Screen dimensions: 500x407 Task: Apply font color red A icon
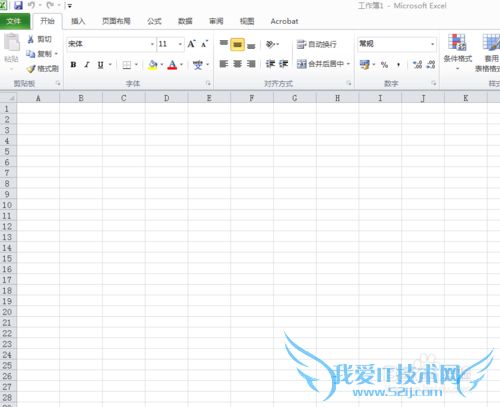click(x=172, y=65)
